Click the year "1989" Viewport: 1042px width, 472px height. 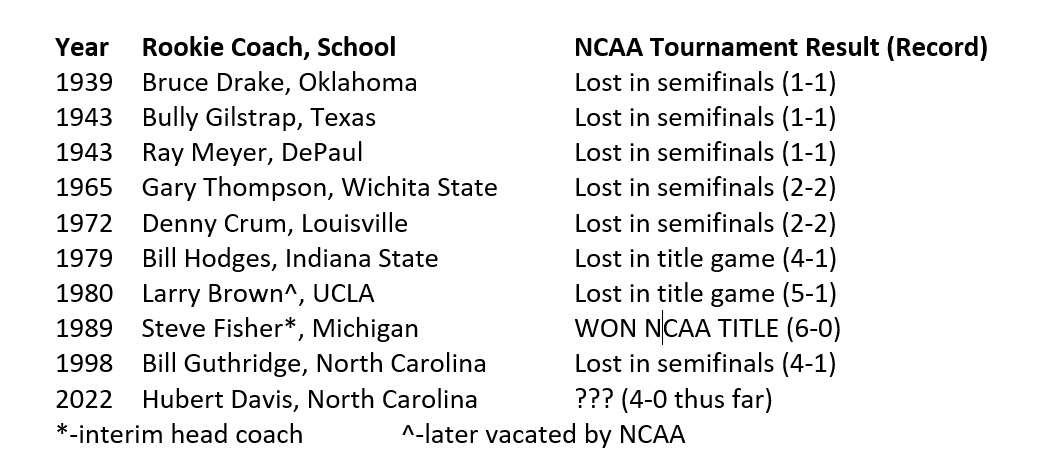[84, 329]
